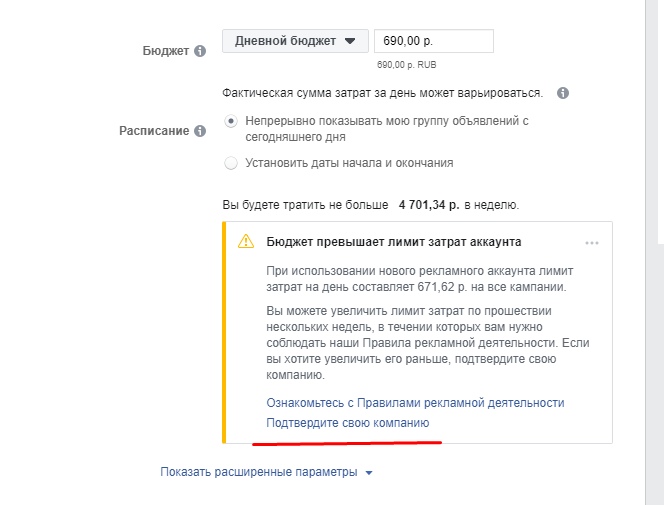Click the 4 701,34 р. weekly spend amount
Viewport: 664px width, 505px height.
(x=429, y=205)
